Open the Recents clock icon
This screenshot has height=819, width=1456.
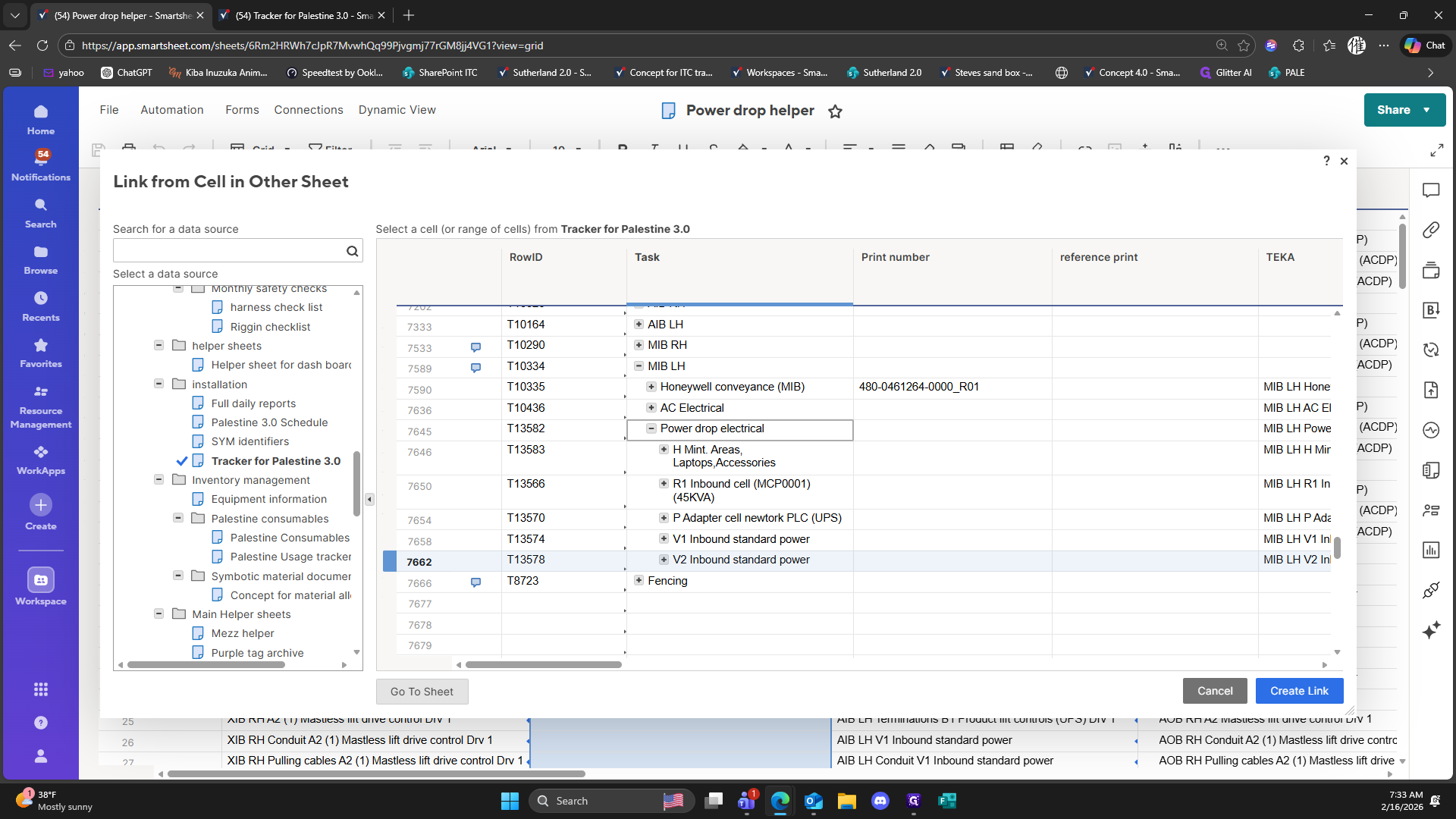[x=41, y=298]
